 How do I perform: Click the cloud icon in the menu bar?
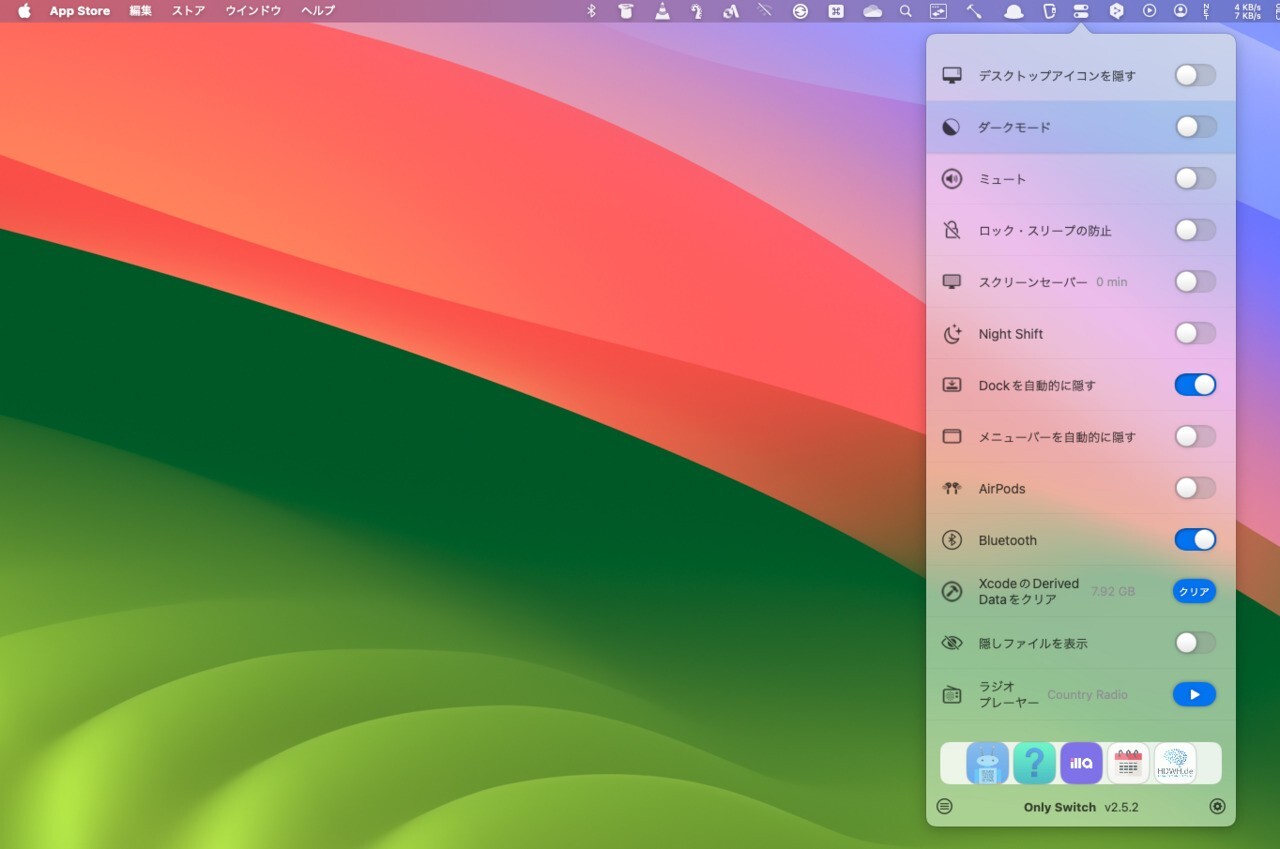[872, 11]
